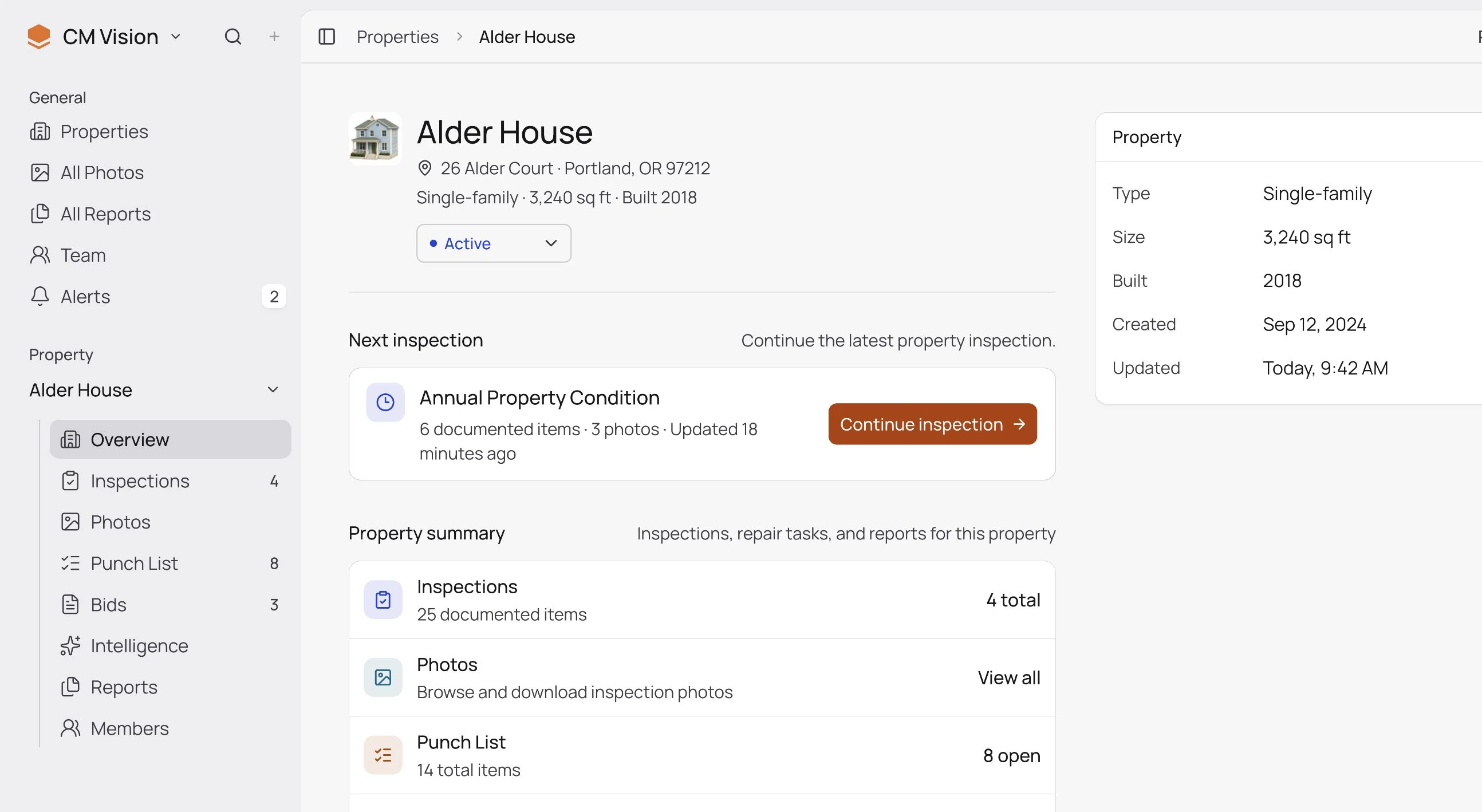The height and width of the screenshot is (812, 1482).
Task: Select the Overview sidebar item
Action: click(x=170, y=439)
